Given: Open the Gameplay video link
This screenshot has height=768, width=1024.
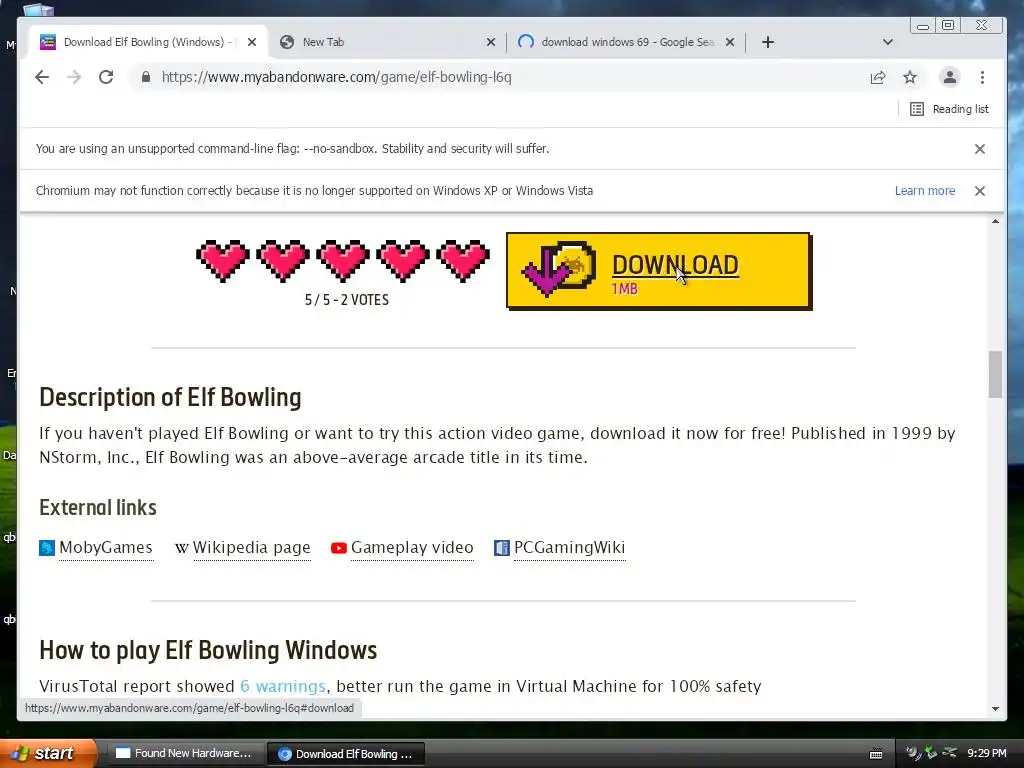Looking at the screenshot, I should 412,547.
